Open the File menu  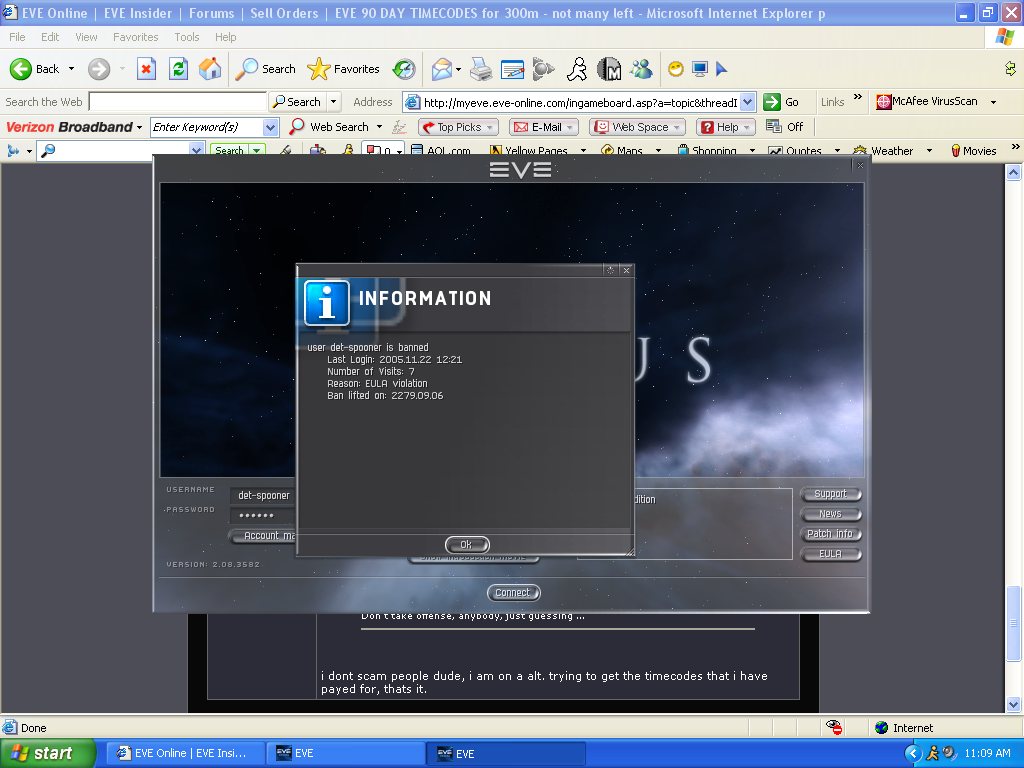(17, 37)
